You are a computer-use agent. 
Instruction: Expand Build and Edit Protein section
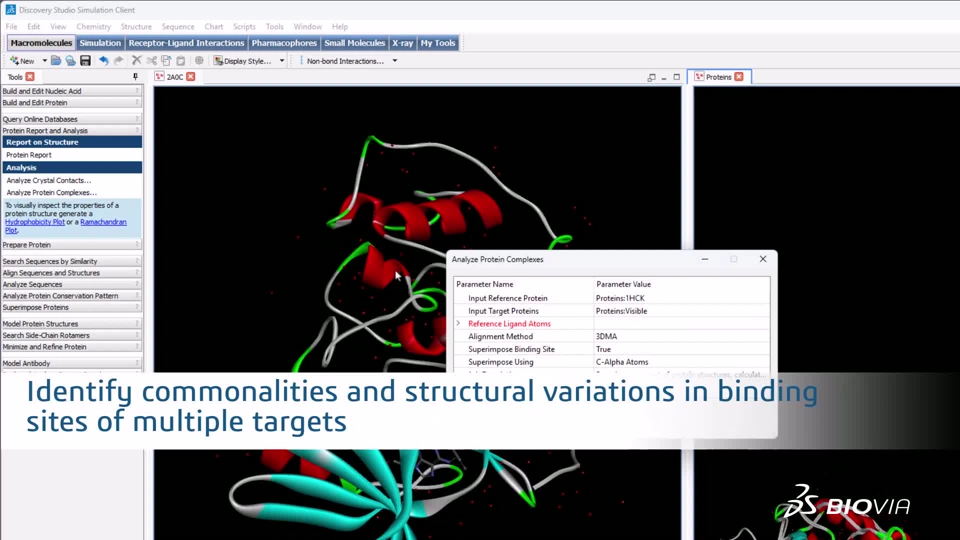click(71, 102)
